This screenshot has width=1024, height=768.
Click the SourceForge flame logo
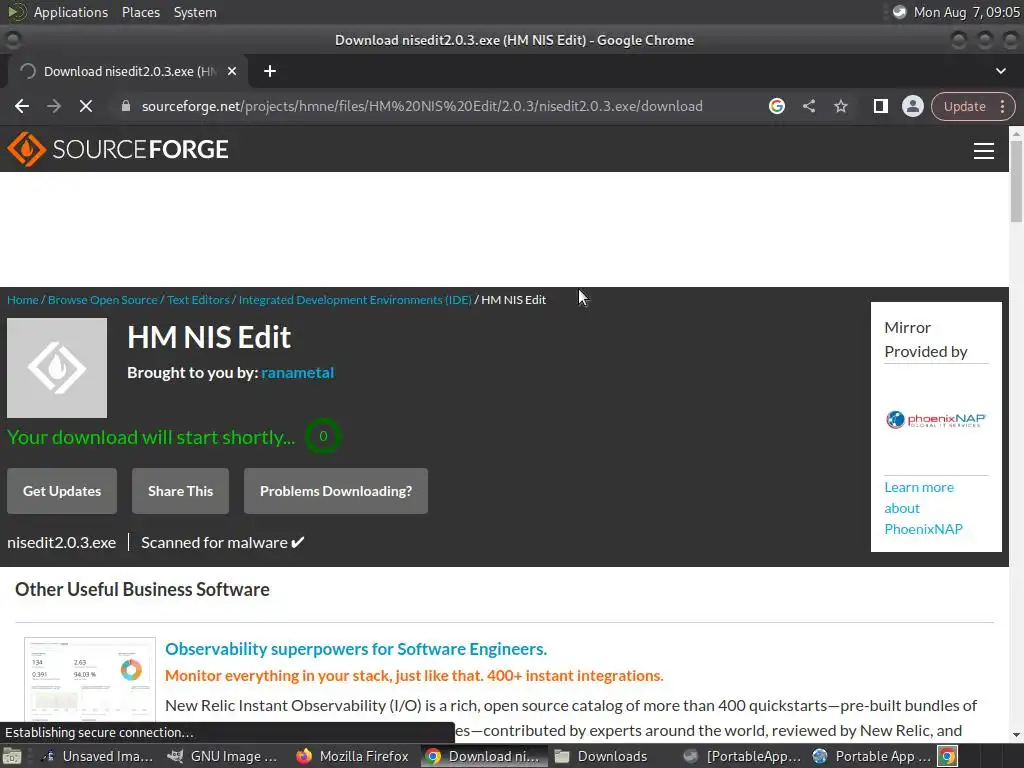tap(26, 149)
